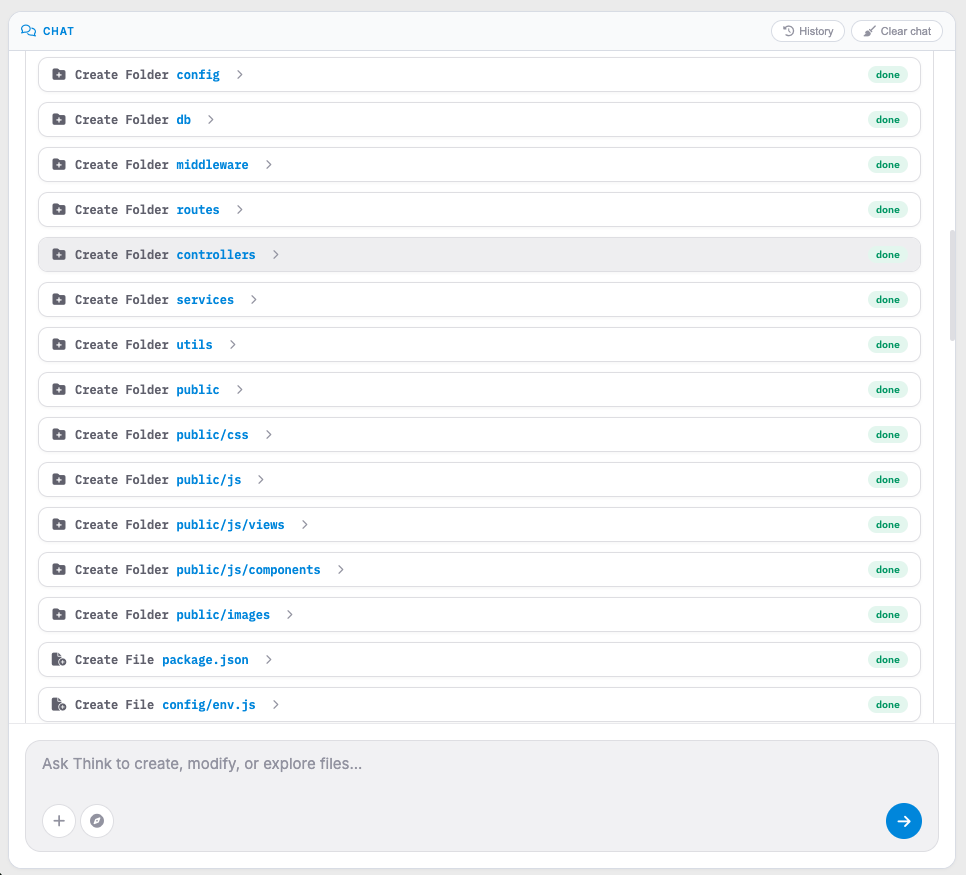Open the package.json file link
This screenshot has height=875, width=966.
(x=205, y=659)
